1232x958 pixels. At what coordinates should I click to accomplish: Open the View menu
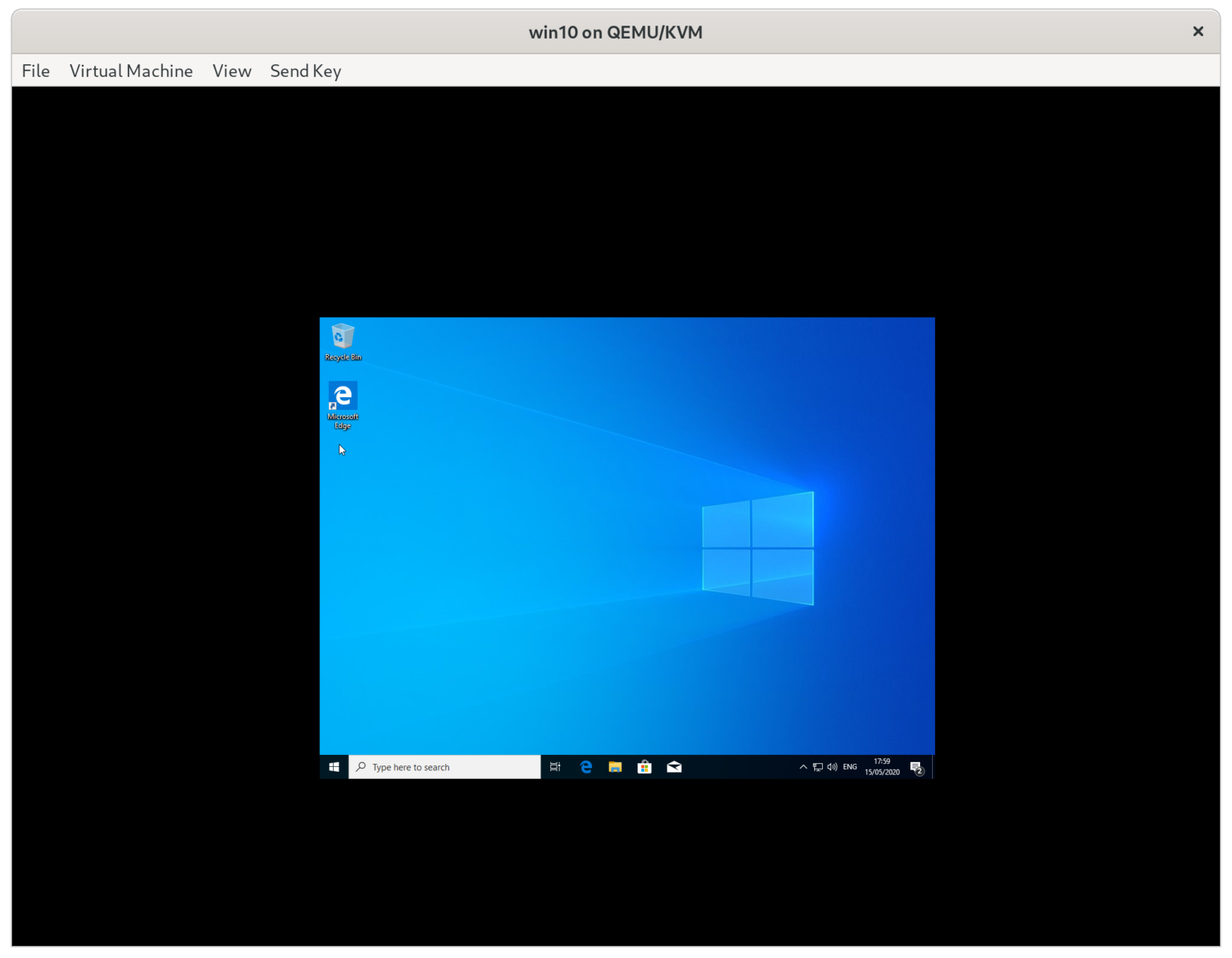coord(231,71)
